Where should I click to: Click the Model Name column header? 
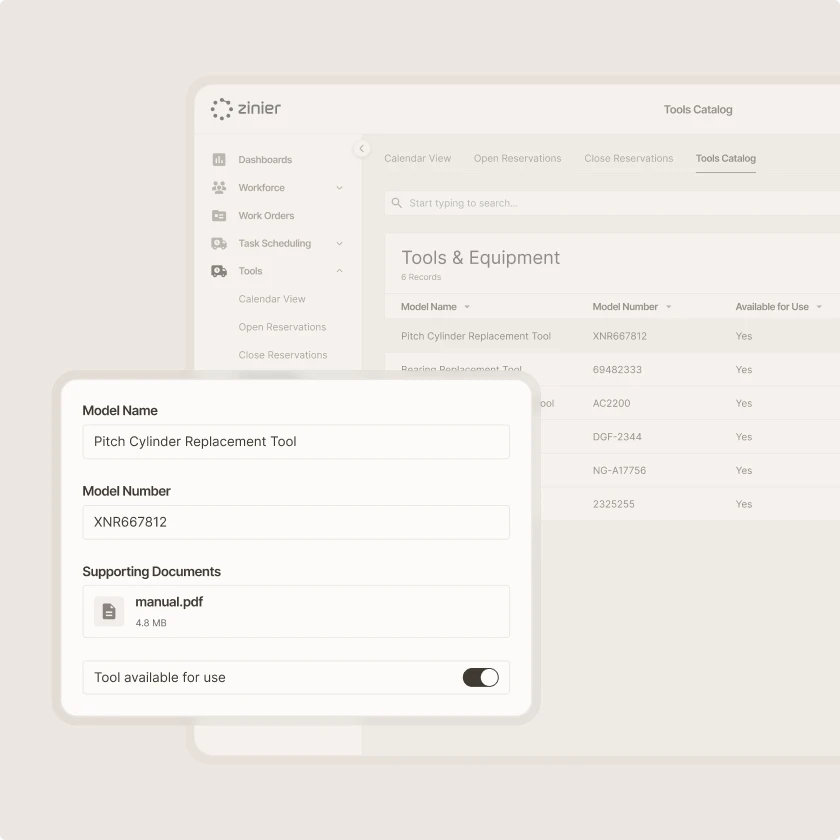(429, 307)
